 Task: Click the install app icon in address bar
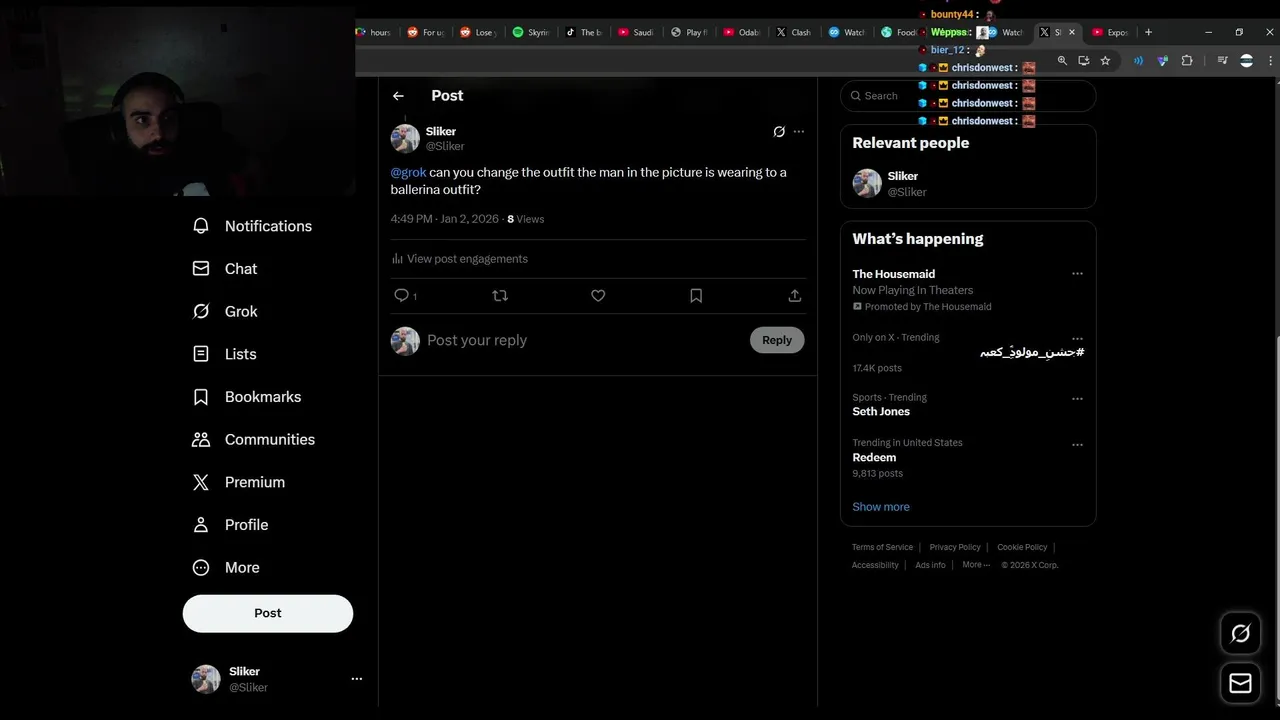click(x=1083, y=61)
